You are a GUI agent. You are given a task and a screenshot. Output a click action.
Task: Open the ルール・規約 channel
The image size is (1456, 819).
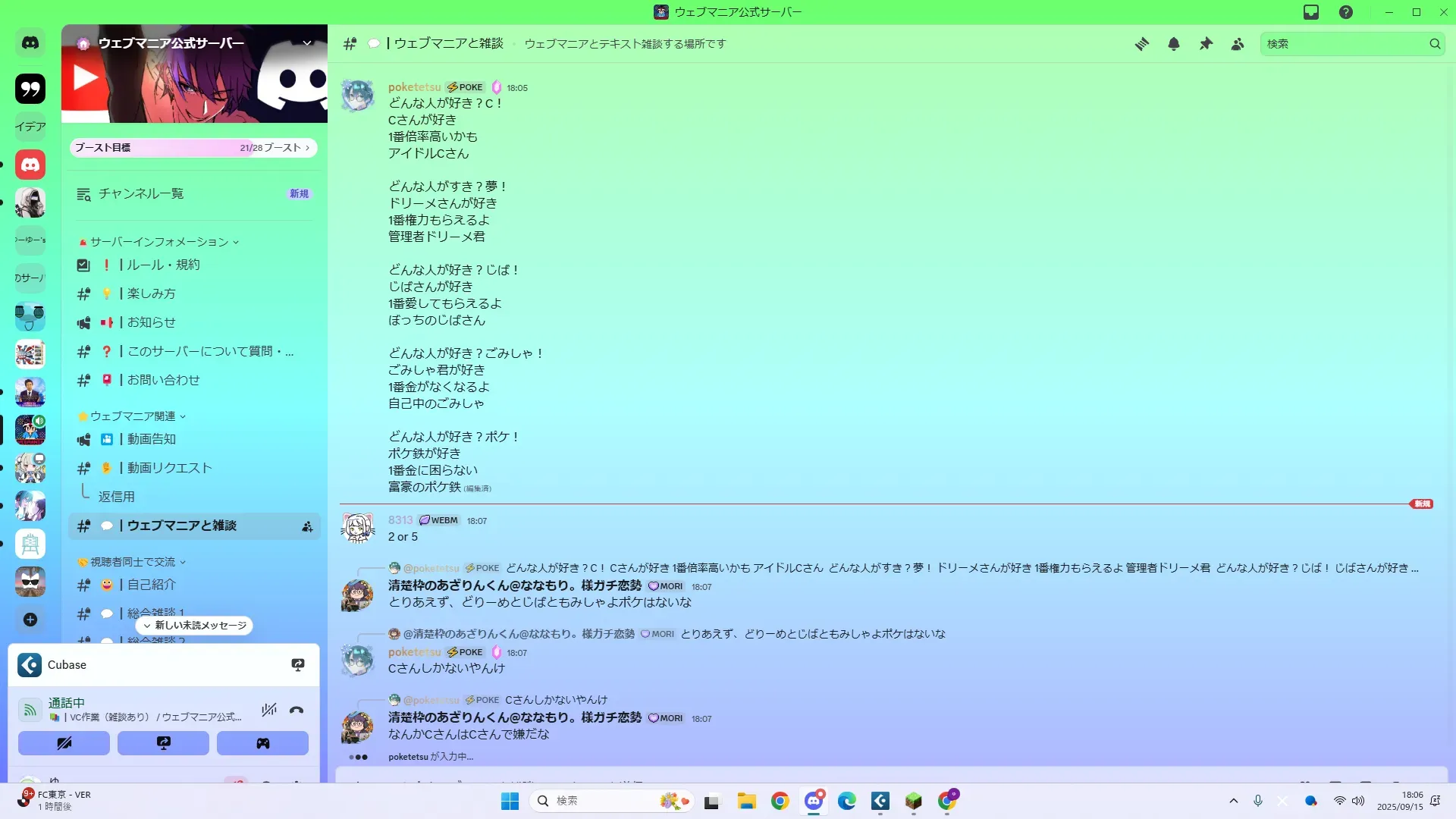163,265
